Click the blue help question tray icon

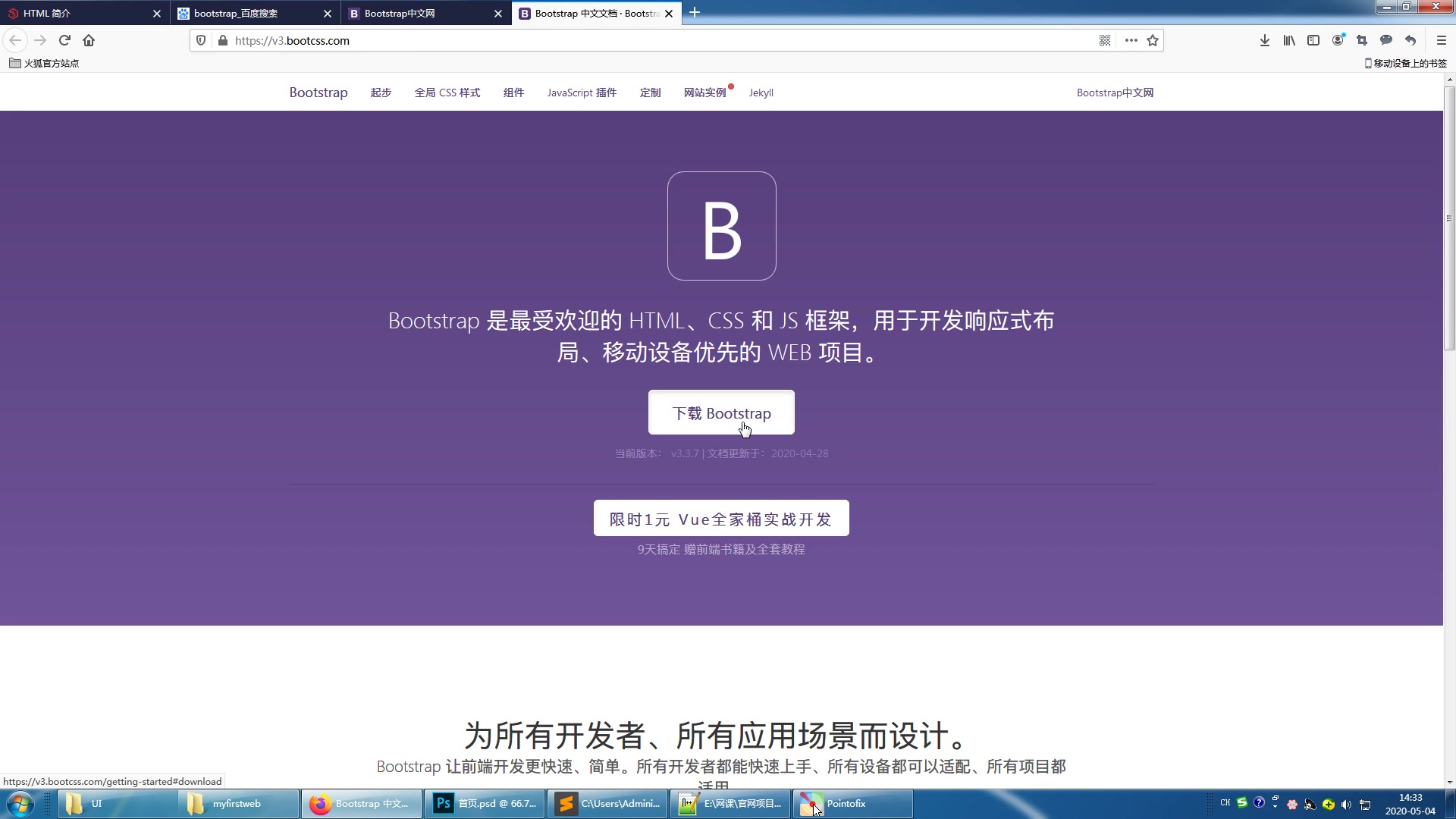click(1259, 802)
